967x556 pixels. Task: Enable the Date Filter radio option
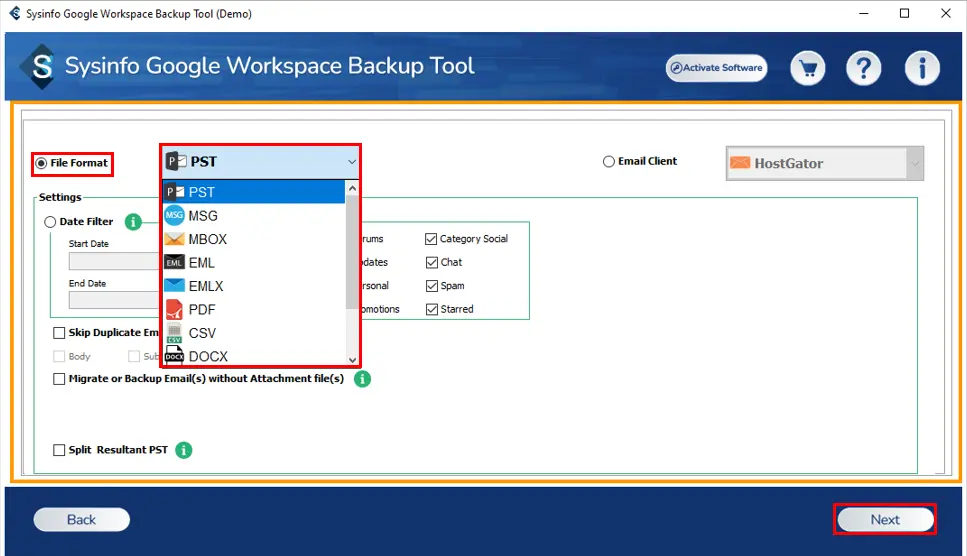click(x=51, y=222)
